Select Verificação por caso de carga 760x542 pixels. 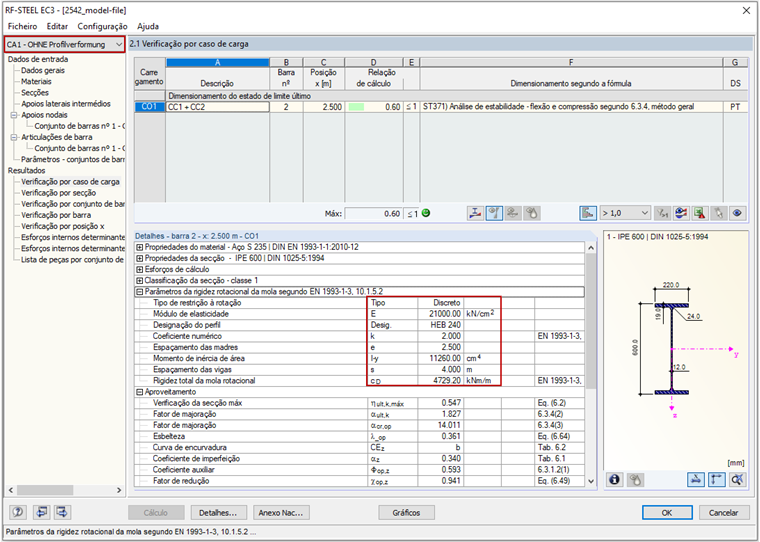coord(70,182)
